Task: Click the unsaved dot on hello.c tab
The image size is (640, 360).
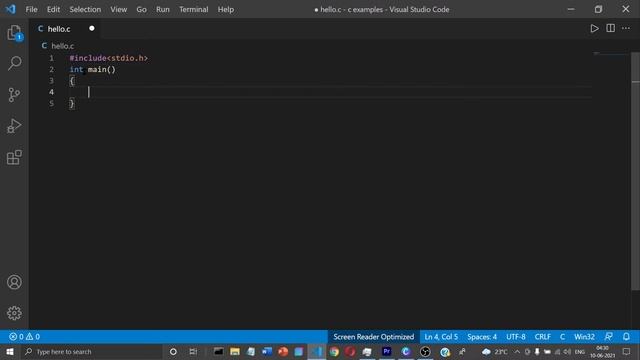Action: point(92,28)
